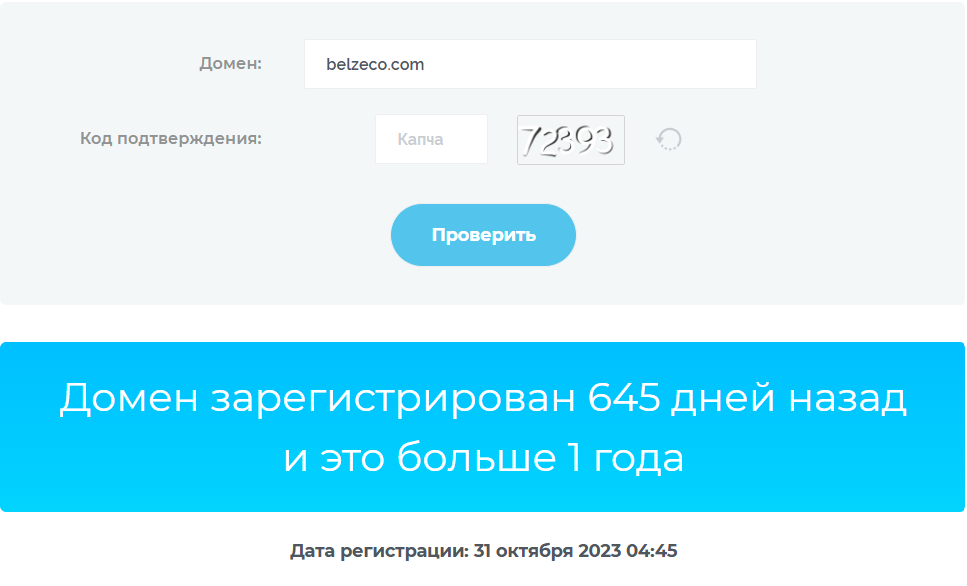The image size is (967, 586).
Task: Focus the Капча input field
Action: click(x=431, y=139)
